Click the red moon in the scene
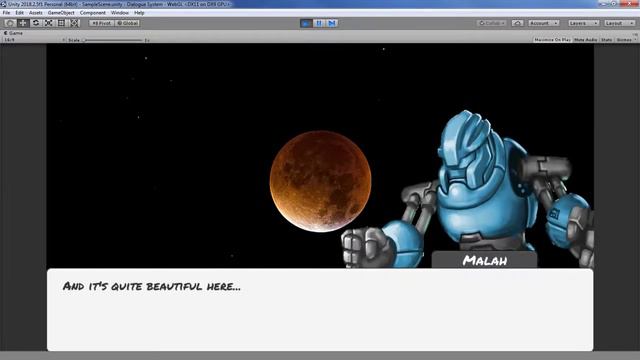Screen dimensions: 640x360 pyautogui.click(x=320, y=181)
